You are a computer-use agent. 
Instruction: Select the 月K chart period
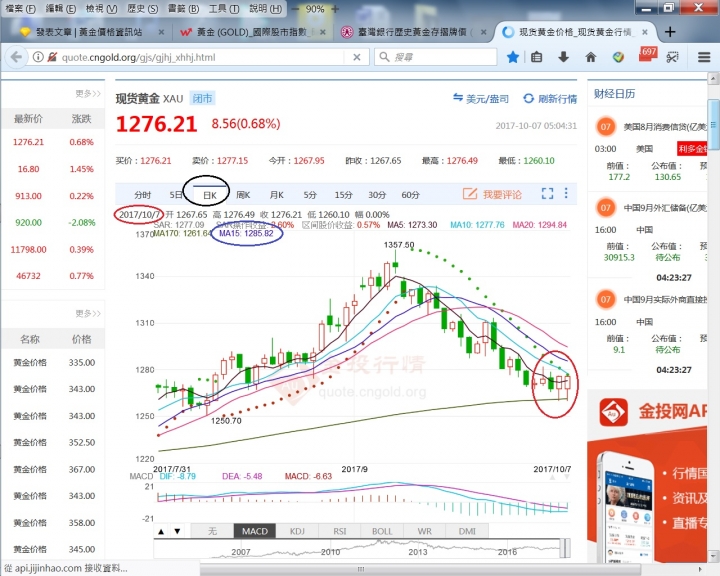pyautogui.click(x=276, y=195)
